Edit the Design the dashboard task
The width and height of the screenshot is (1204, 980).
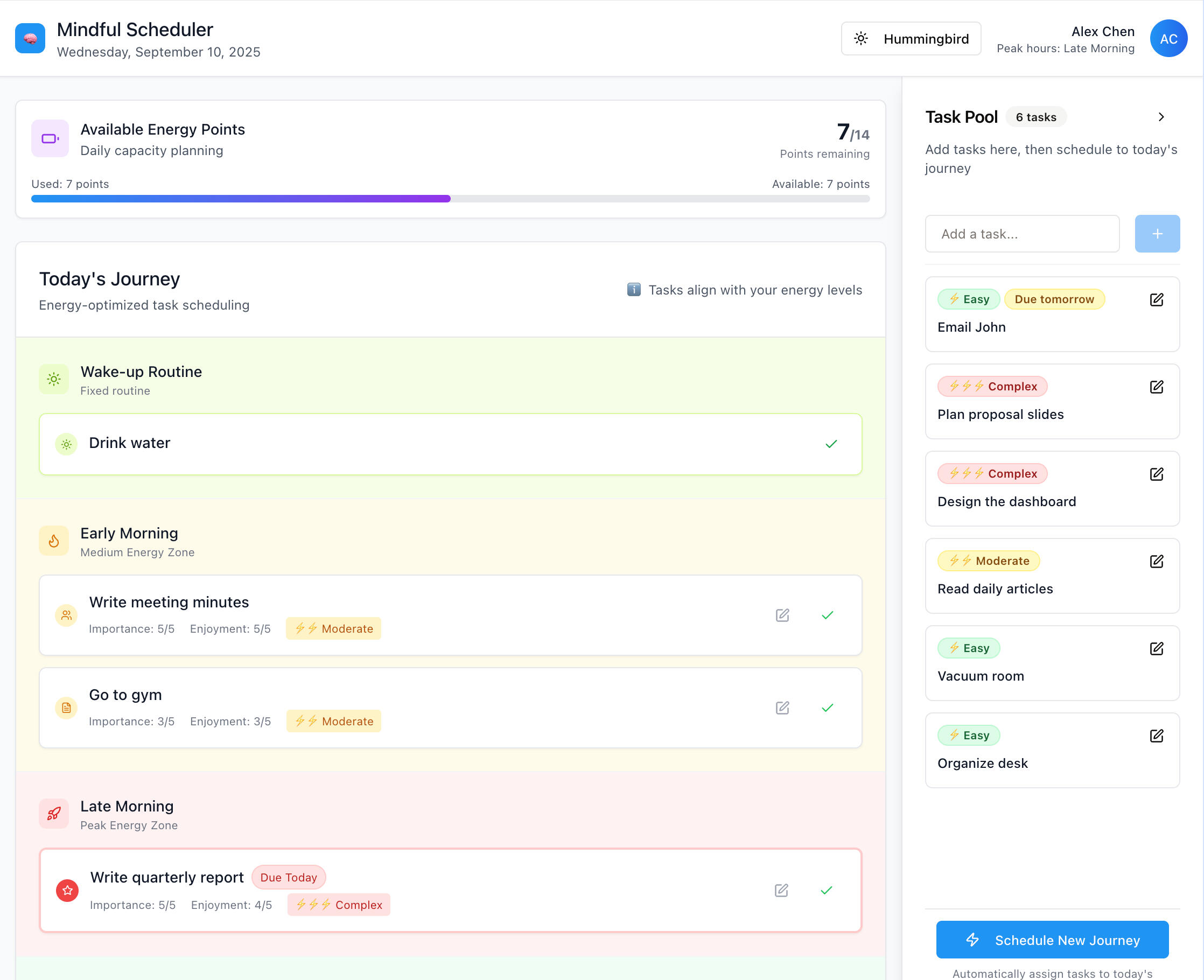1156,474
